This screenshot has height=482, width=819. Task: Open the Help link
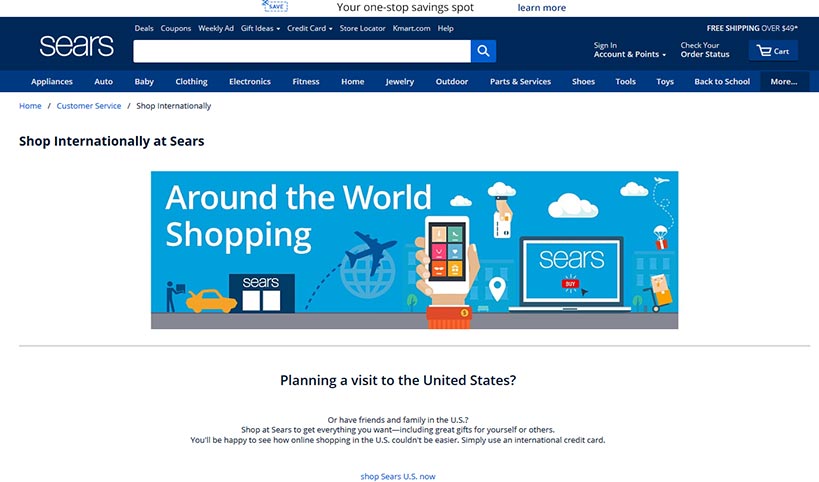[446, 28]
